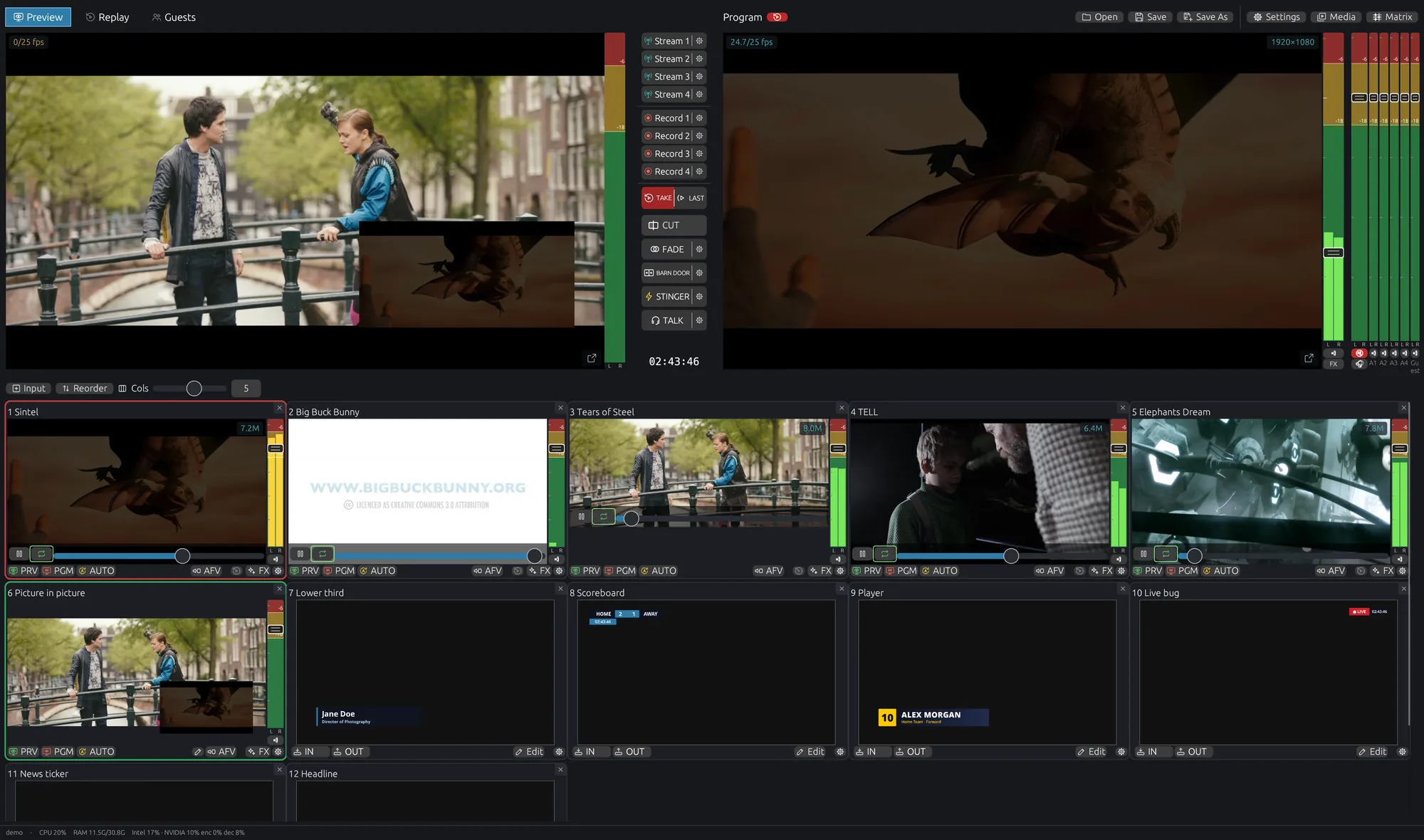
Task: Click the LAST button
Action: (x=691, y=198)
